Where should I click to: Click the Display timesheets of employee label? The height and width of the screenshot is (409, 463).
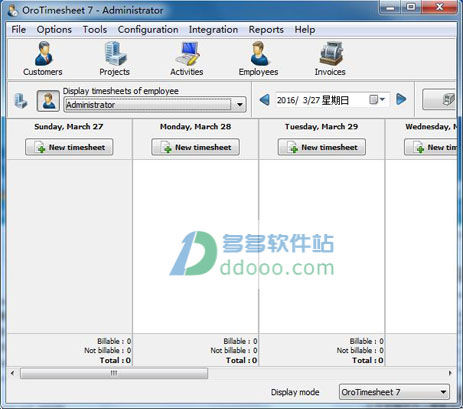coord(121,91)
